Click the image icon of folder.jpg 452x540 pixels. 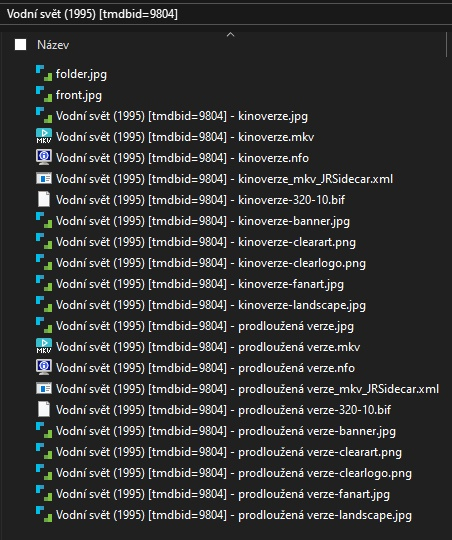[44, 73]
